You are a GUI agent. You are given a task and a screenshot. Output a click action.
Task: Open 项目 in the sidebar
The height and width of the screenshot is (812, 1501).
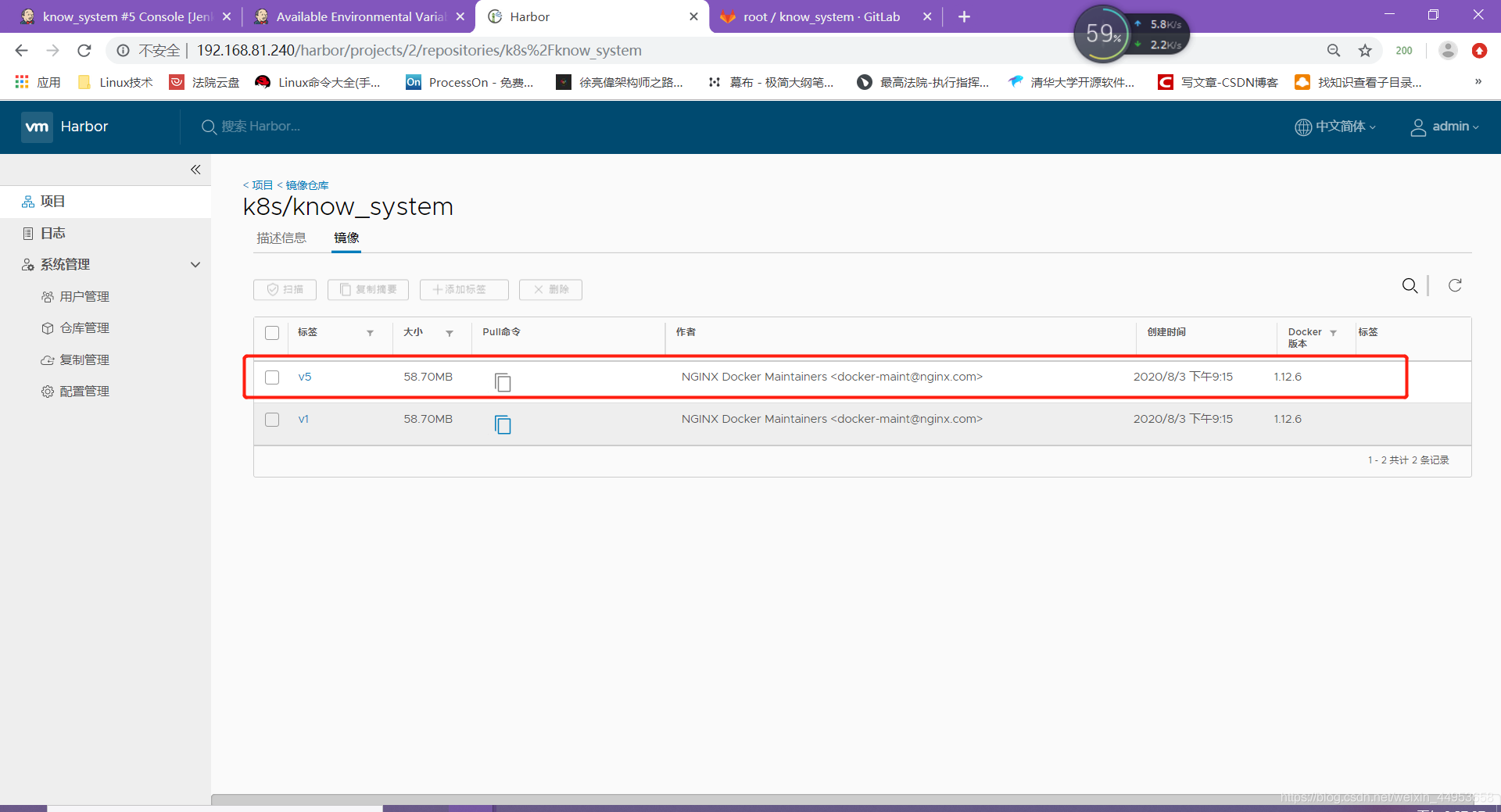(x=106, y=202)
